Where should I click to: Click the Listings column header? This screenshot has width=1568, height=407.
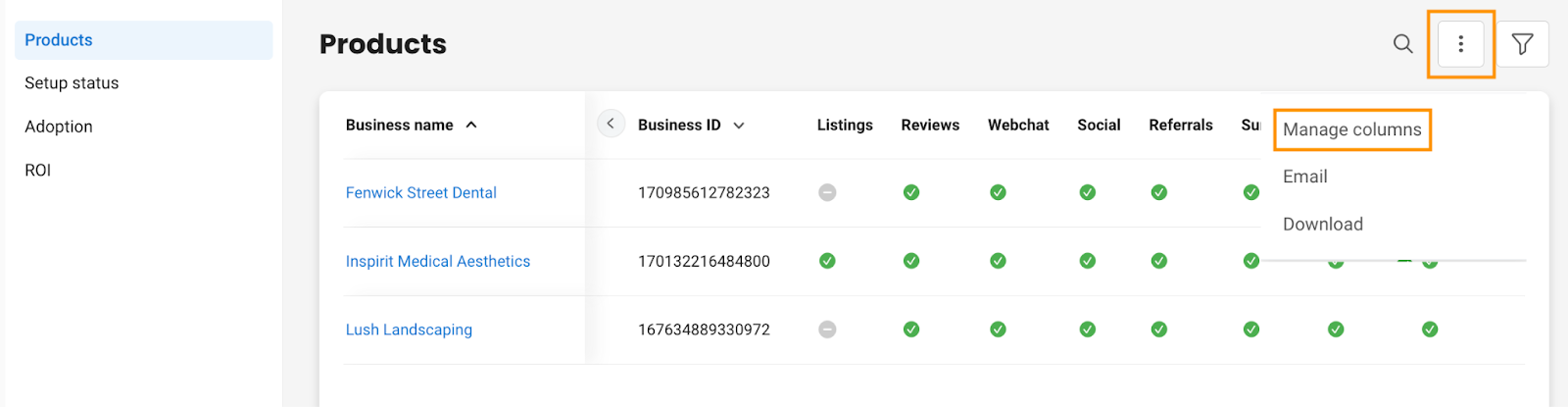[845, 125]
